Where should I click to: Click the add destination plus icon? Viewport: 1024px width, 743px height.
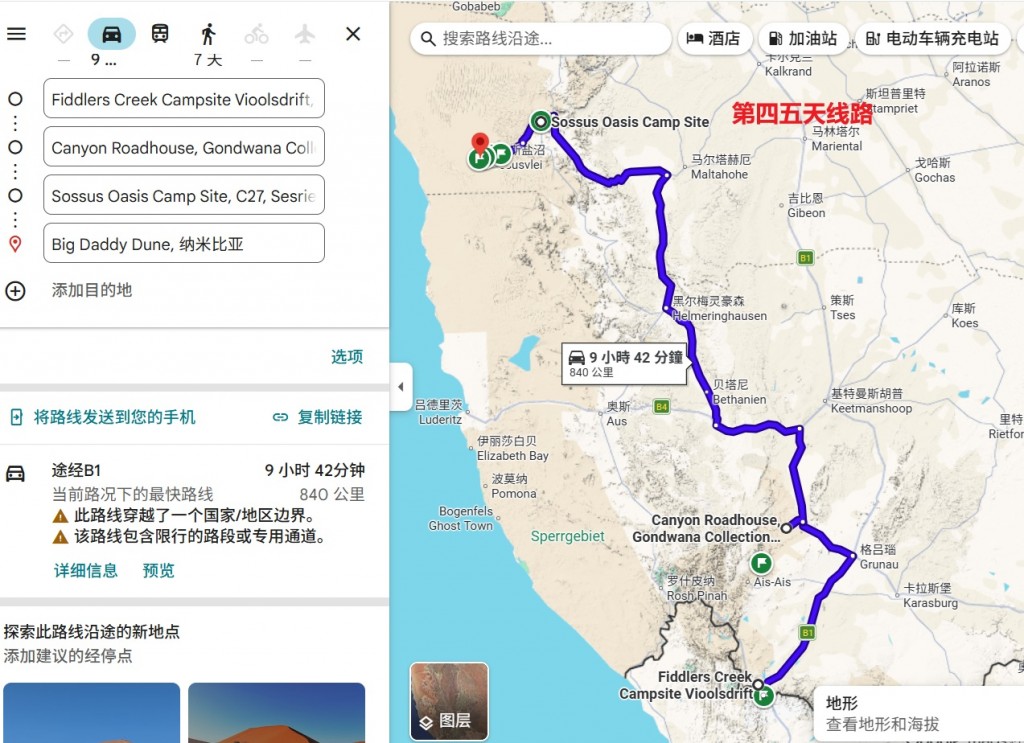pyautogui.click(x=15, y=291)
